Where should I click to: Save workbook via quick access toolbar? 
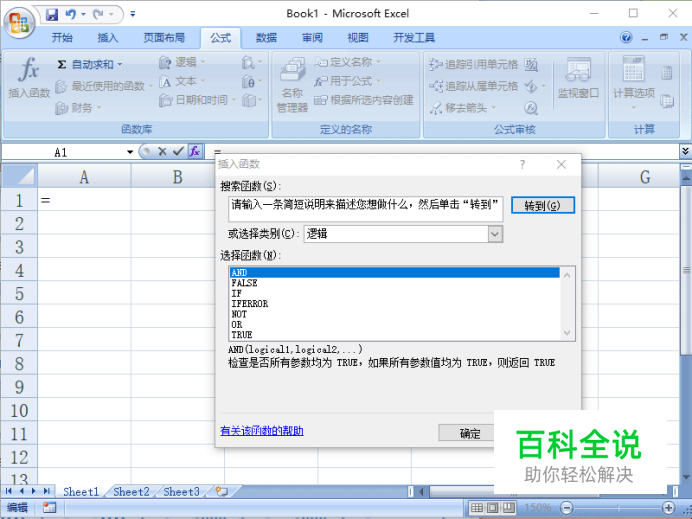pyautogui.click(x=52, y=15)
